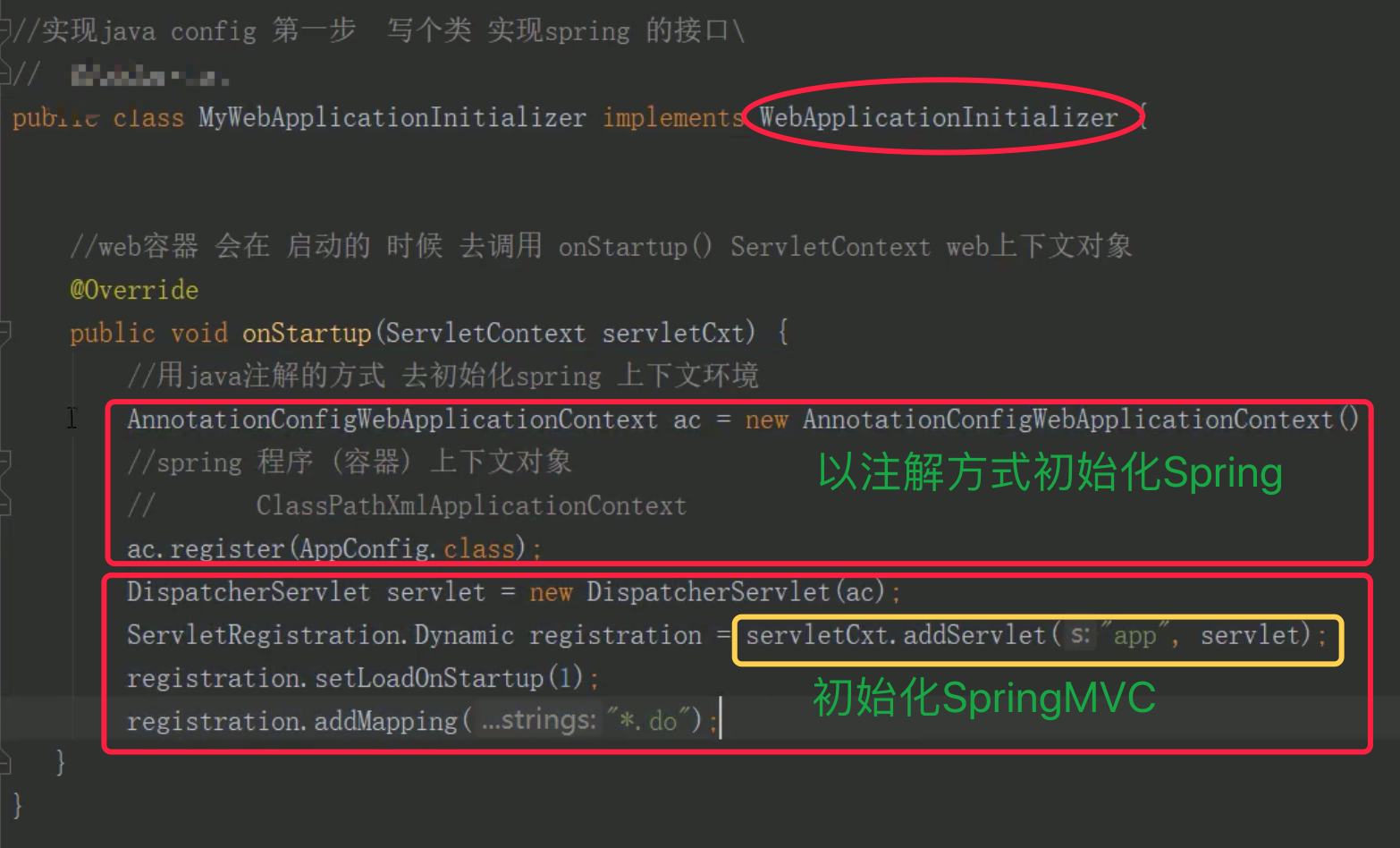The width and height of the screenshot is (1400, 848).
Task: Click the comment line starting '//web容器 会在'
Action: [x=601, y=246]
